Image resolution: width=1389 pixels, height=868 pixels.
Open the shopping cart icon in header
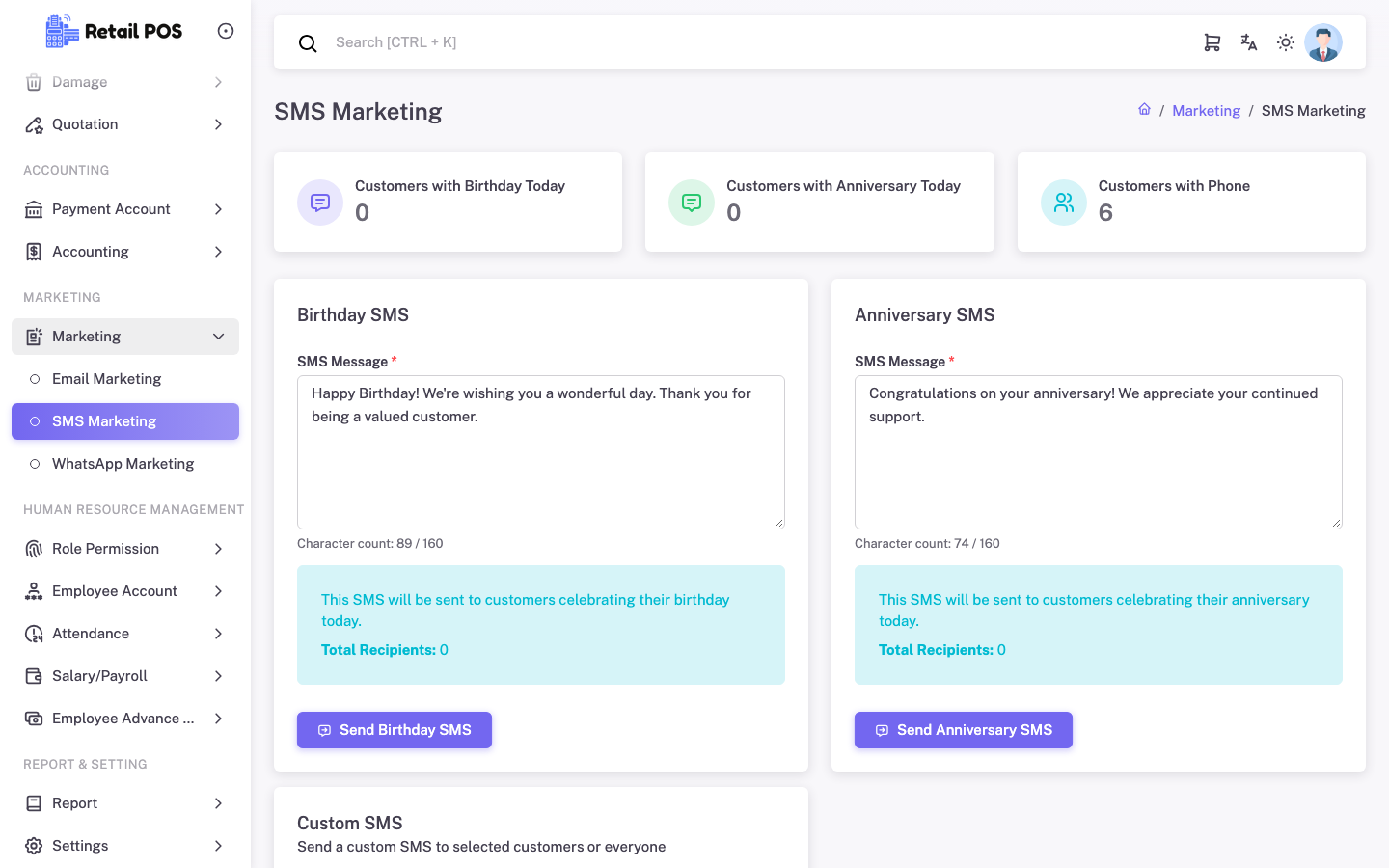click(x=1212, y=42)
